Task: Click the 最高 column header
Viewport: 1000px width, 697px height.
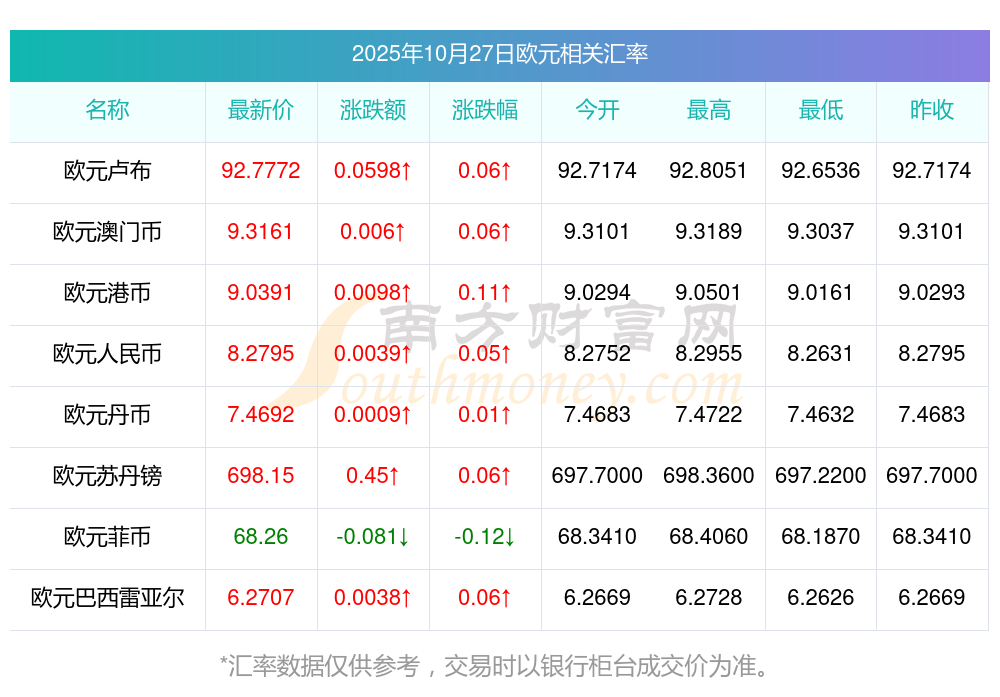Action: click(x=709, y=110)
